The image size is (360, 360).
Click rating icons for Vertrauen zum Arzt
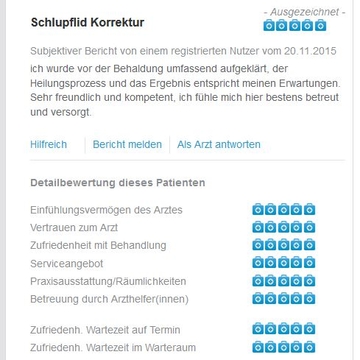[x=284, y=227]
